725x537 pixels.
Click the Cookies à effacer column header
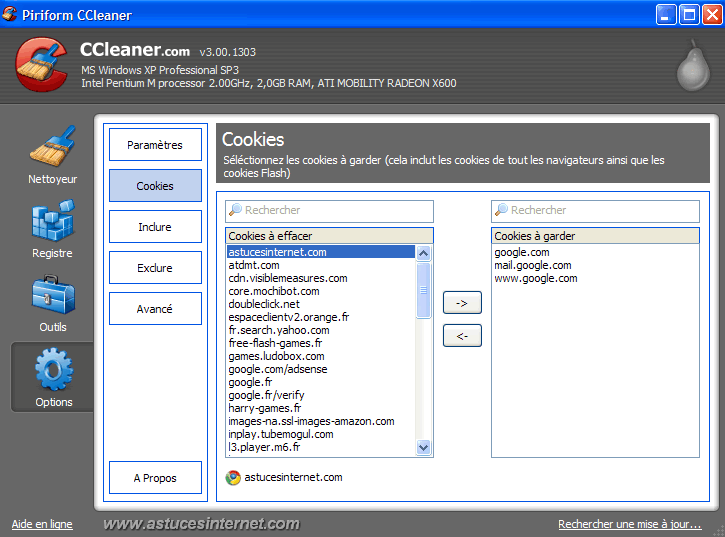click(329, 236)
